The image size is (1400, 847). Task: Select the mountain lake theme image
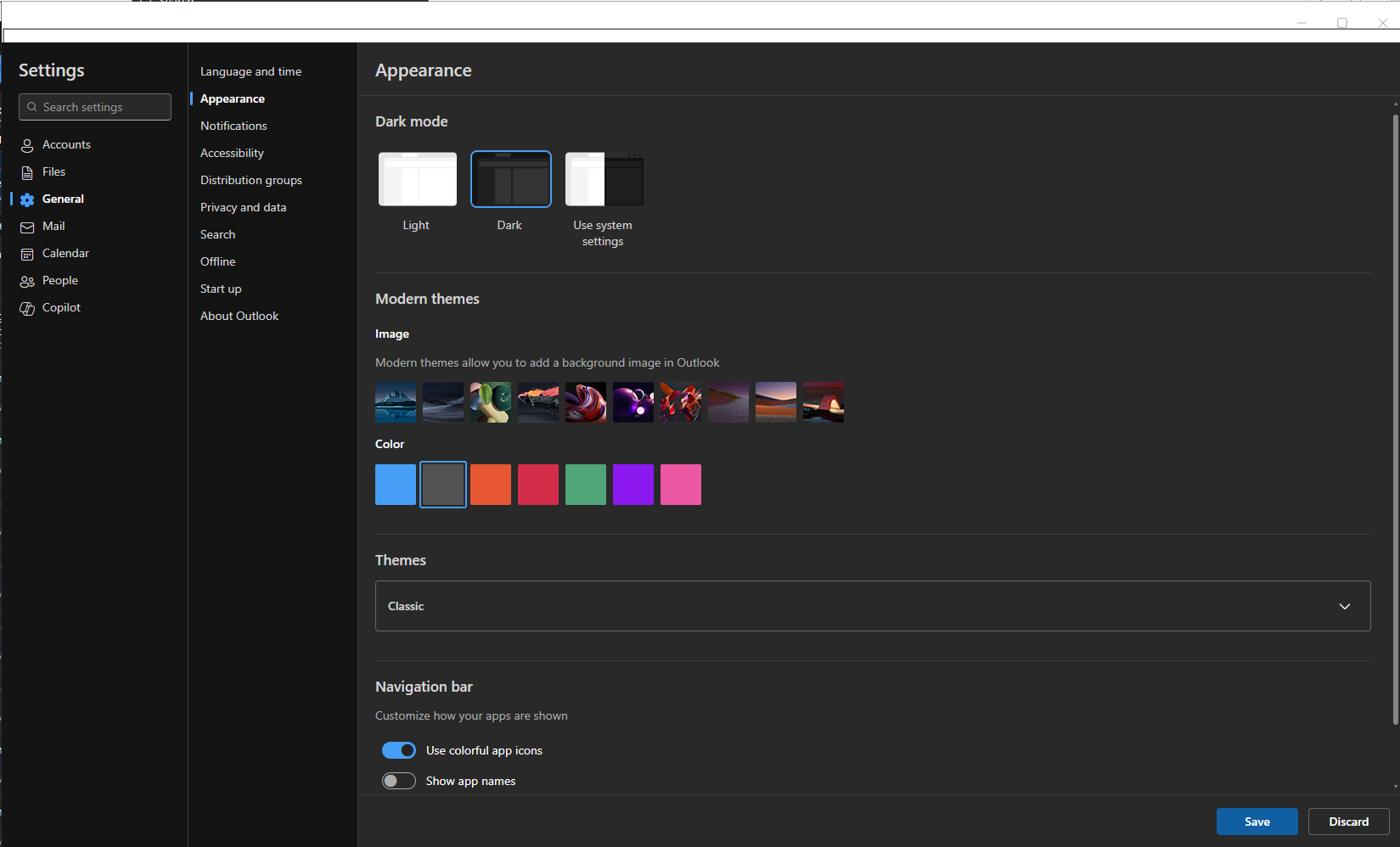(x=396, y=402)
